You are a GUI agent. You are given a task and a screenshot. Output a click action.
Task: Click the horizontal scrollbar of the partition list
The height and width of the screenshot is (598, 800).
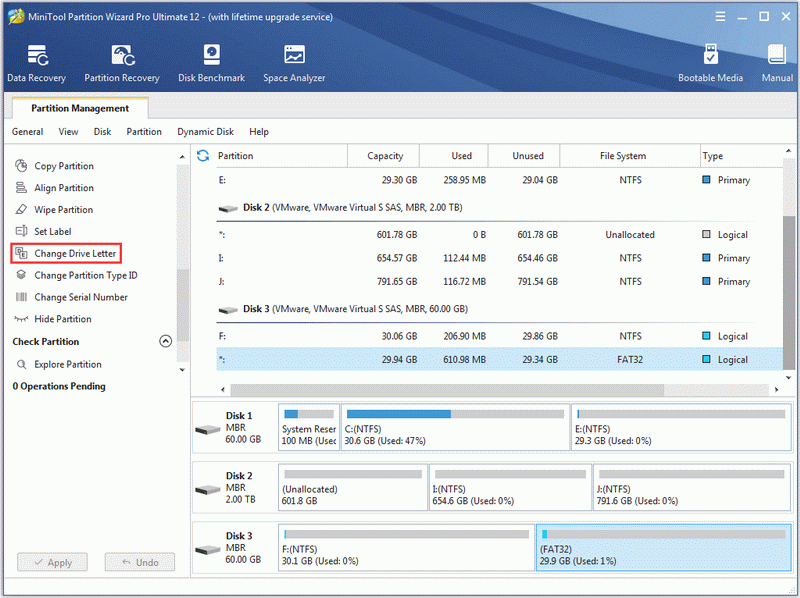(x=447, y=390)
